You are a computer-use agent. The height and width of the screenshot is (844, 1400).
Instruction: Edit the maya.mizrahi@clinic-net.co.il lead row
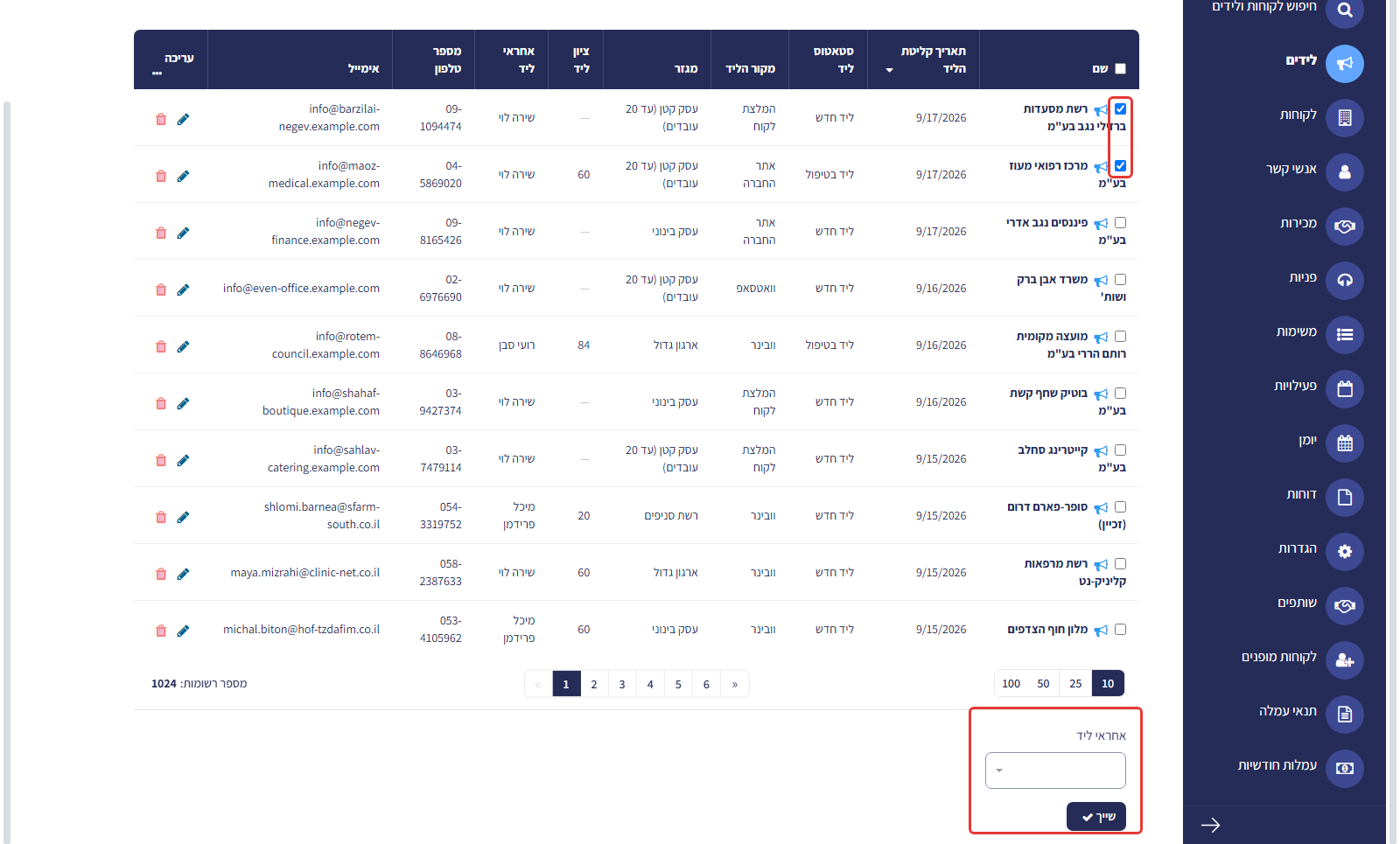tap(183, 574)
